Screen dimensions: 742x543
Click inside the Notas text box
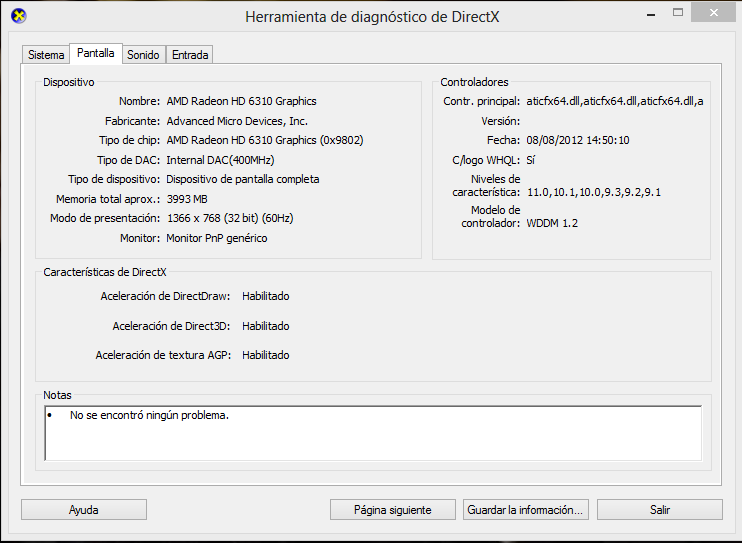click(x=373, y=433)
